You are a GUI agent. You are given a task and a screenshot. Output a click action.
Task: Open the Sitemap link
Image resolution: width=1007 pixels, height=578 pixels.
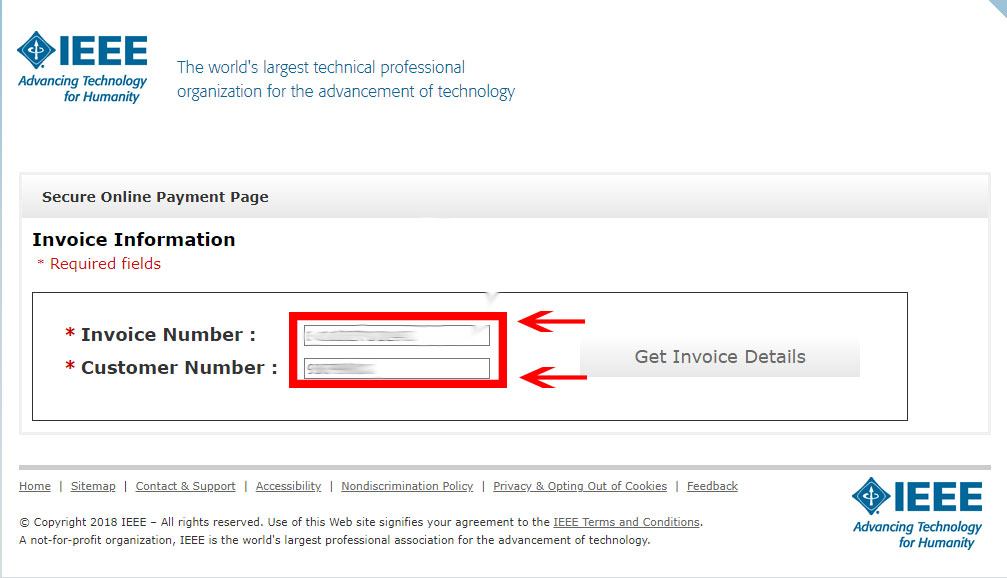[93, 486]
